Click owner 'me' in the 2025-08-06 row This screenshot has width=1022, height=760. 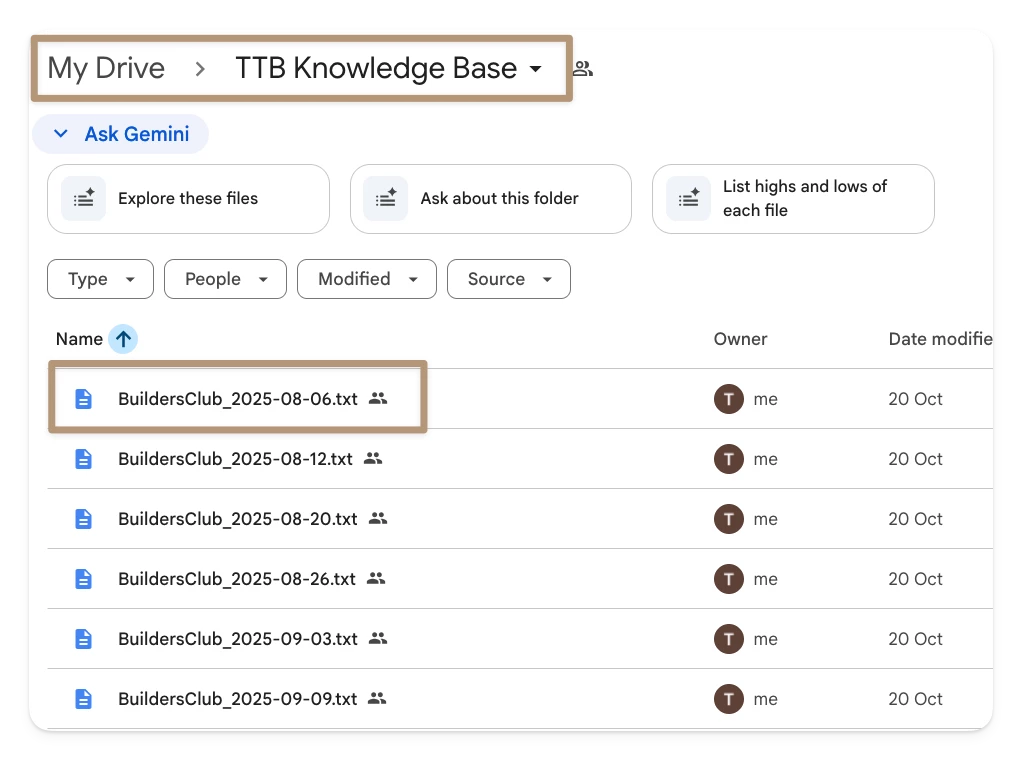pos(766,399)
